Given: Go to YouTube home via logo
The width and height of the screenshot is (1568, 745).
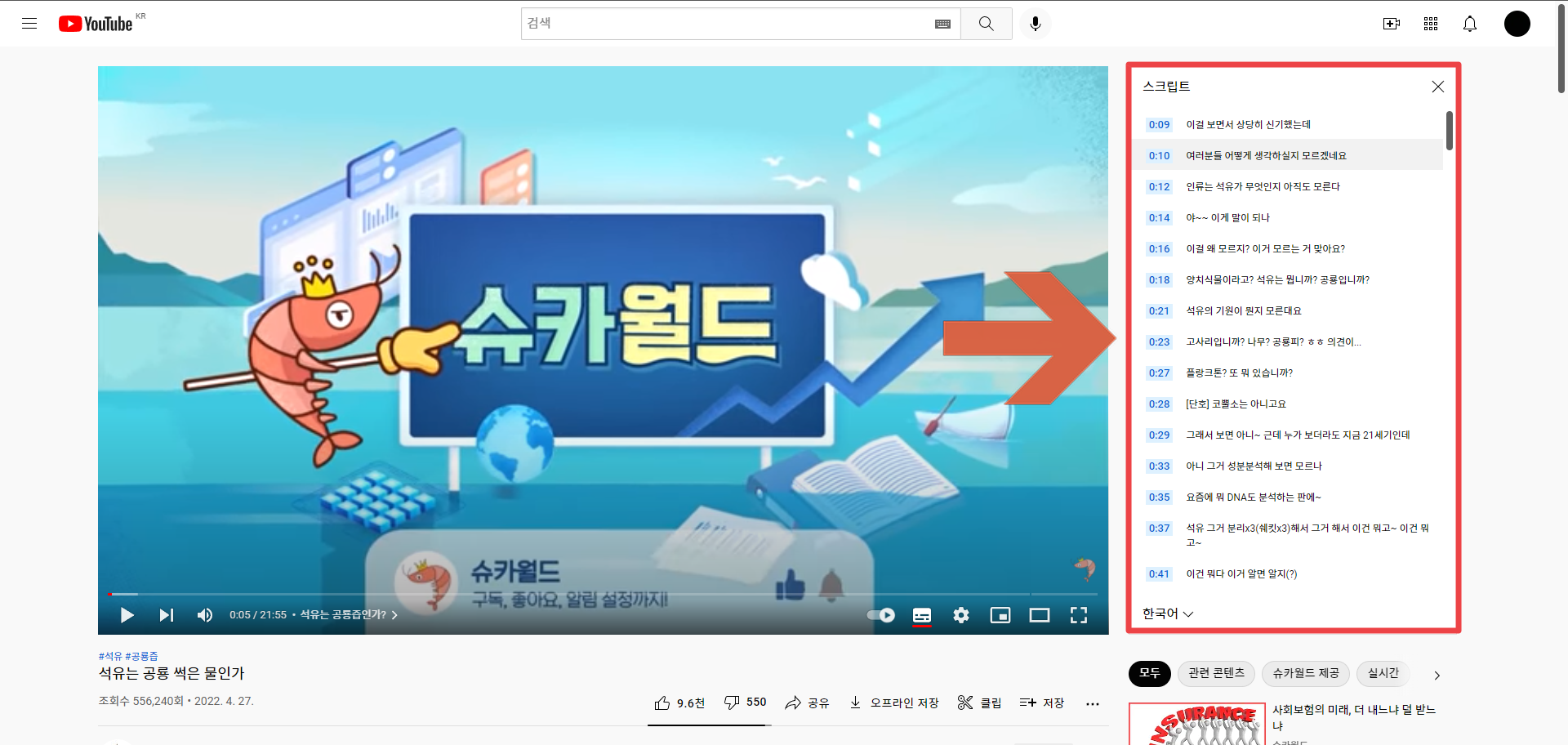Looking at the screenshot, I should [96, 24].
